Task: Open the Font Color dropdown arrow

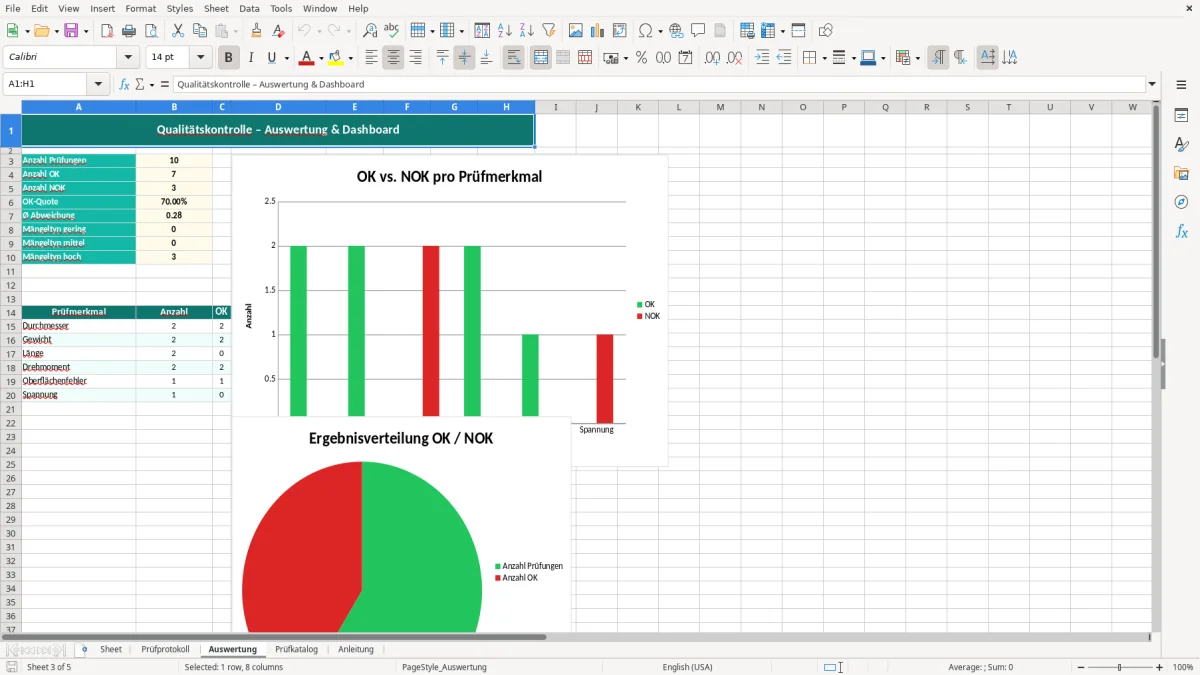Action: coord(322,58)
